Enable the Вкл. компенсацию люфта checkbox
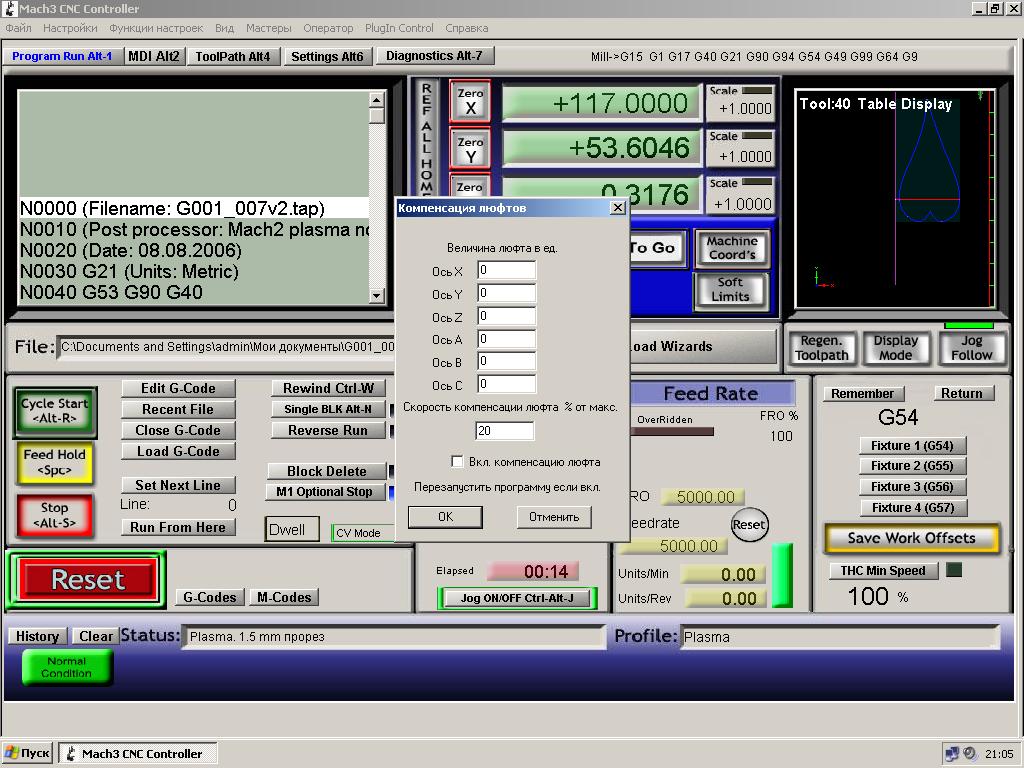Viewport: 1024px width, 768px height. [457, 462]
